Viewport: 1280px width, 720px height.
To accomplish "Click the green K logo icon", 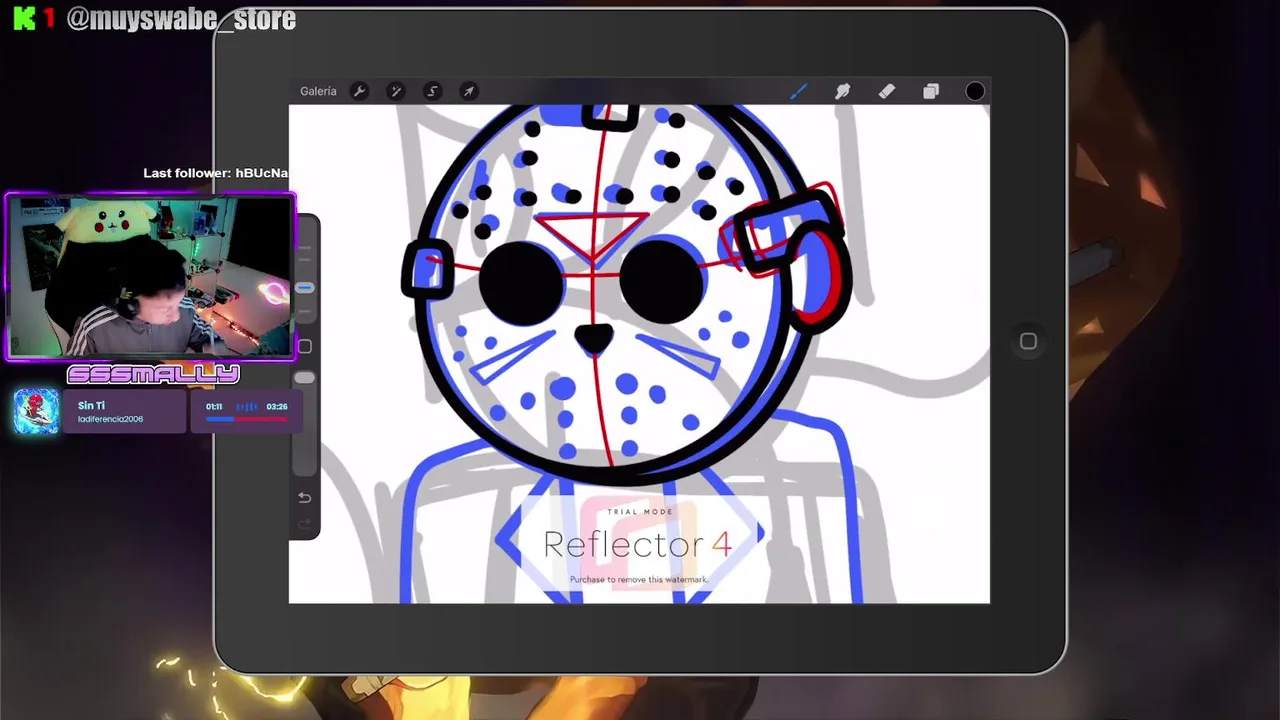I will 24,19.
